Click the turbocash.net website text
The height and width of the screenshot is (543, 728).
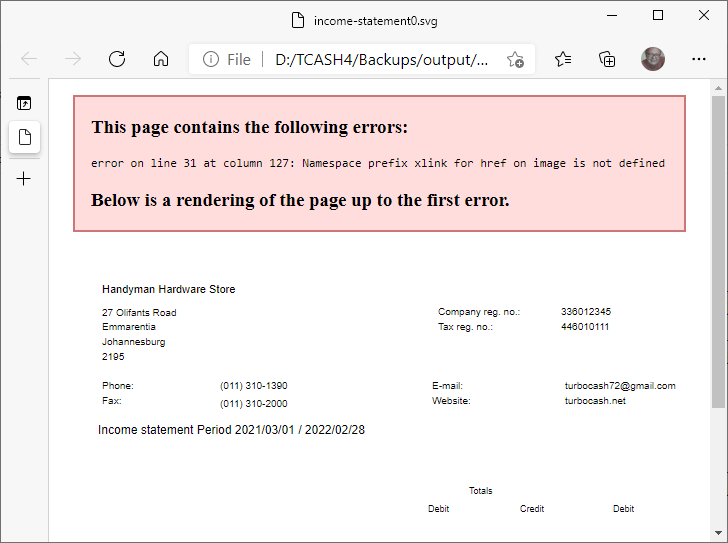coord(594,401)
